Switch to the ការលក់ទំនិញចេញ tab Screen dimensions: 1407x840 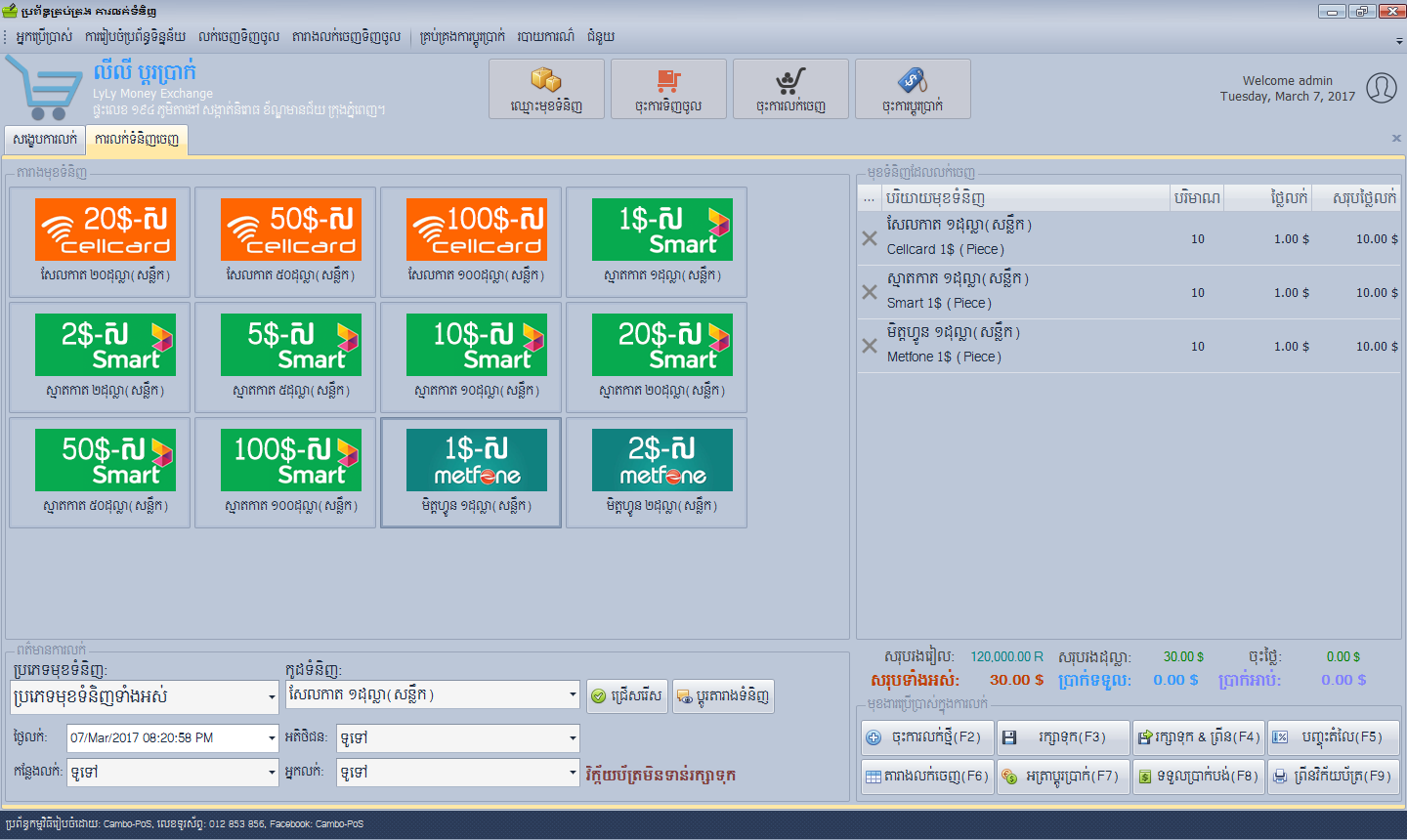pos(137,140)
